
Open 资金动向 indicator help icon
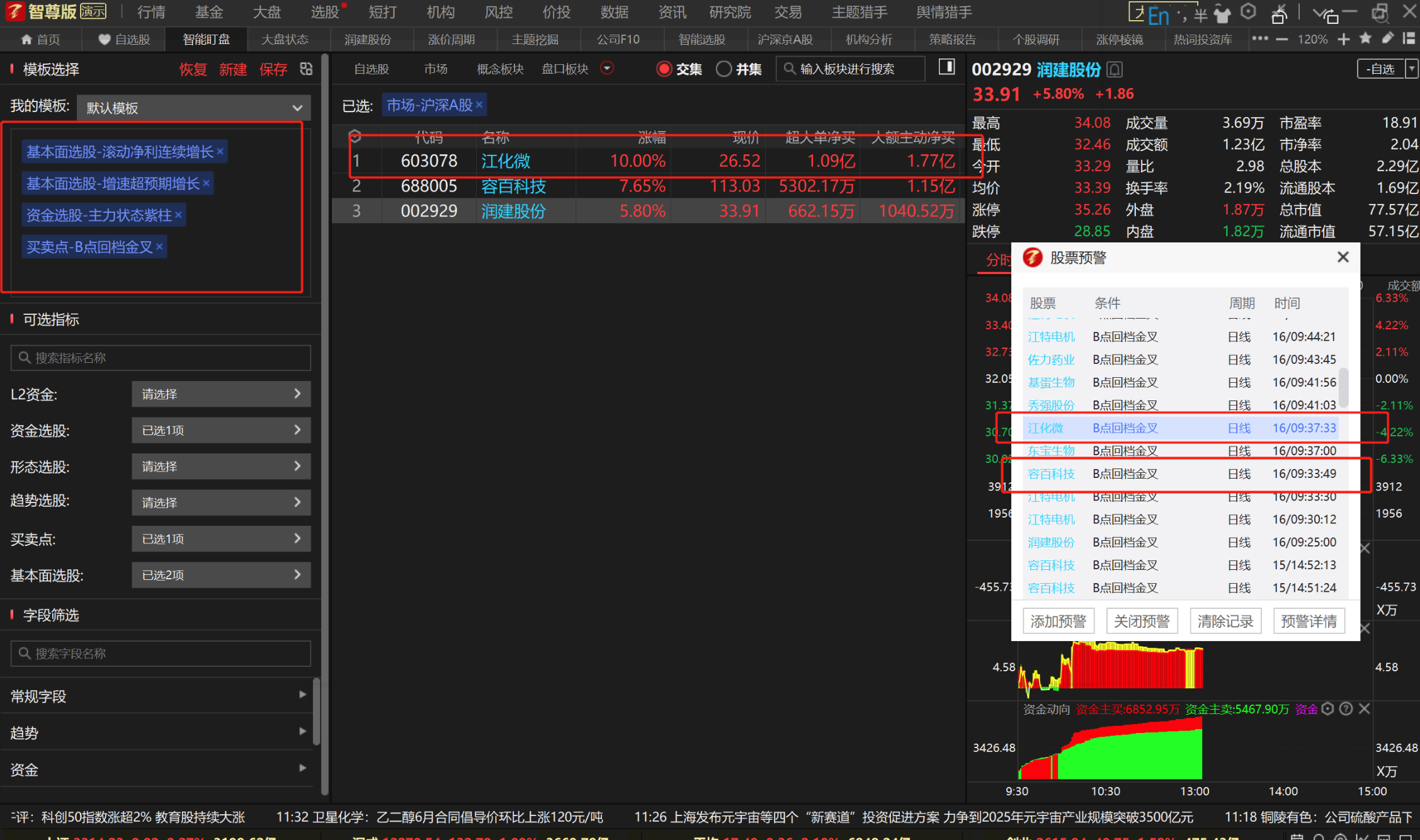point(1346,709)
